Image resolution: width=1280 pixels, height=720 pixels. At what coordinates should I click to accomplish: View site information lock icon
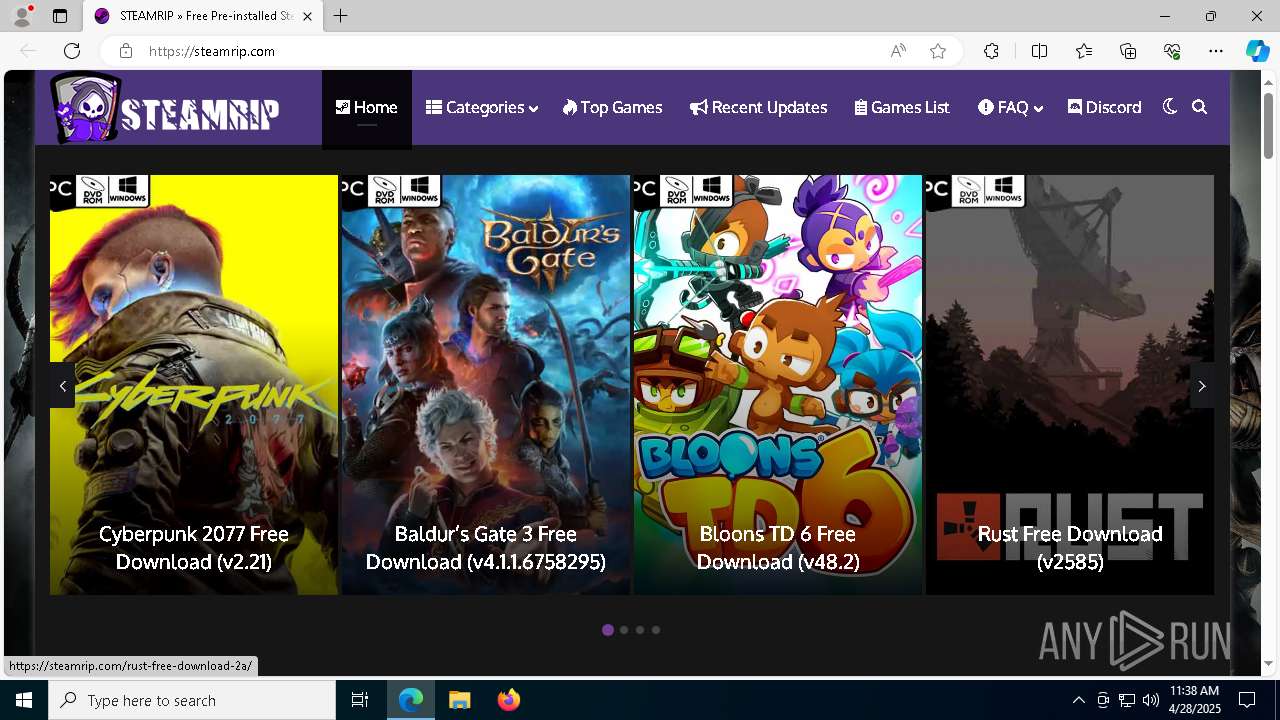click(x=125, y=51)
